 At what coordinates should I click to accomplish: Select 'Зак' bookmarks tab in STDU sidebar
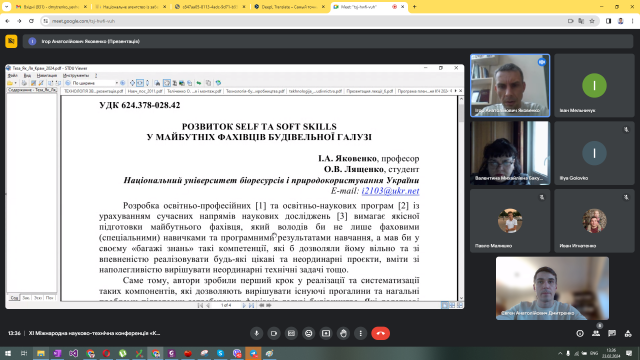[26, 298]
